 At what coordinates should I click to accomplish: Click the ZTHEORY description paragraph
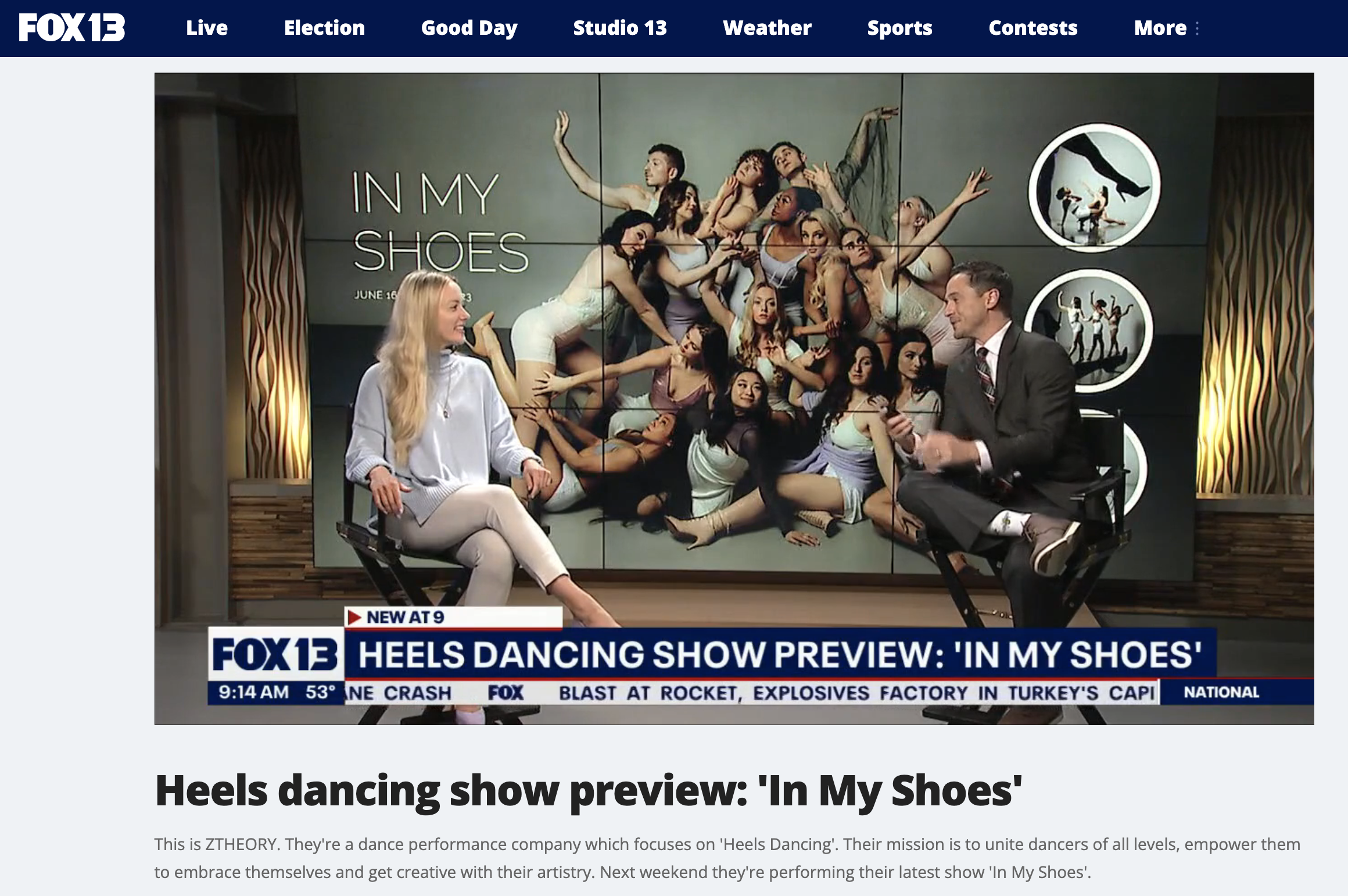[726, 858]
